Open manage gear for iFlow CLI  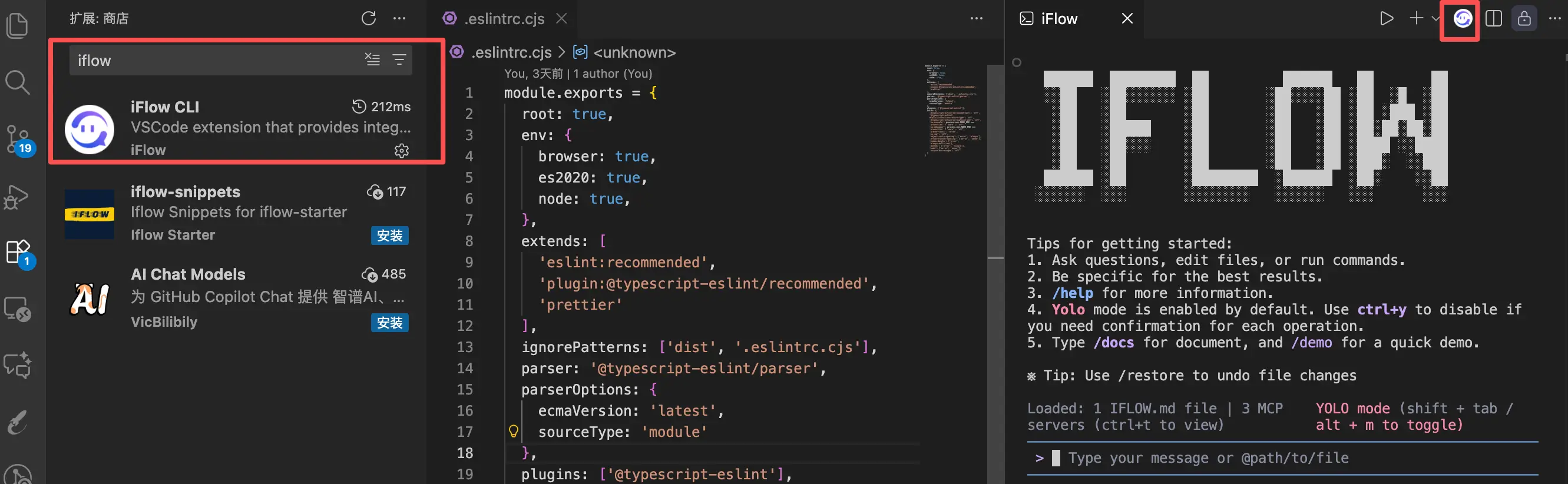tap(401, 150)
